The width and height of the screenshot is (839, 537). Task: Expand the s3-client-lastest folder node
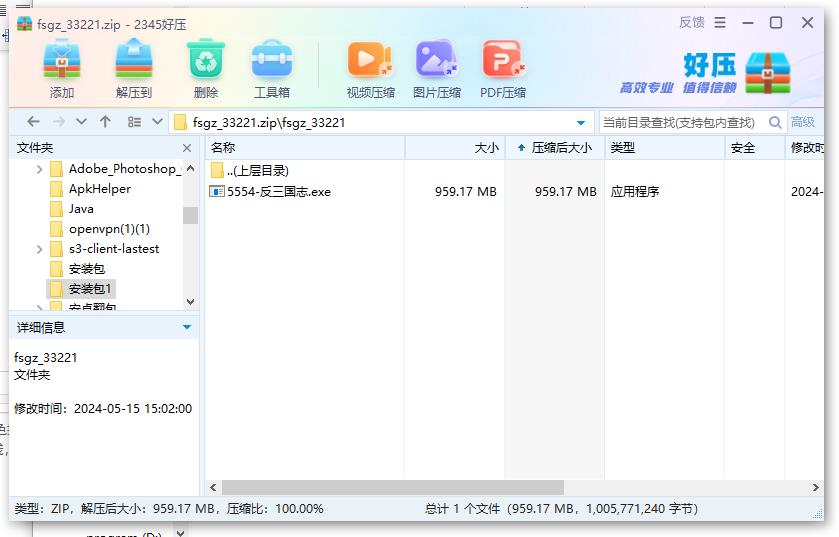(x=39, y=249)
